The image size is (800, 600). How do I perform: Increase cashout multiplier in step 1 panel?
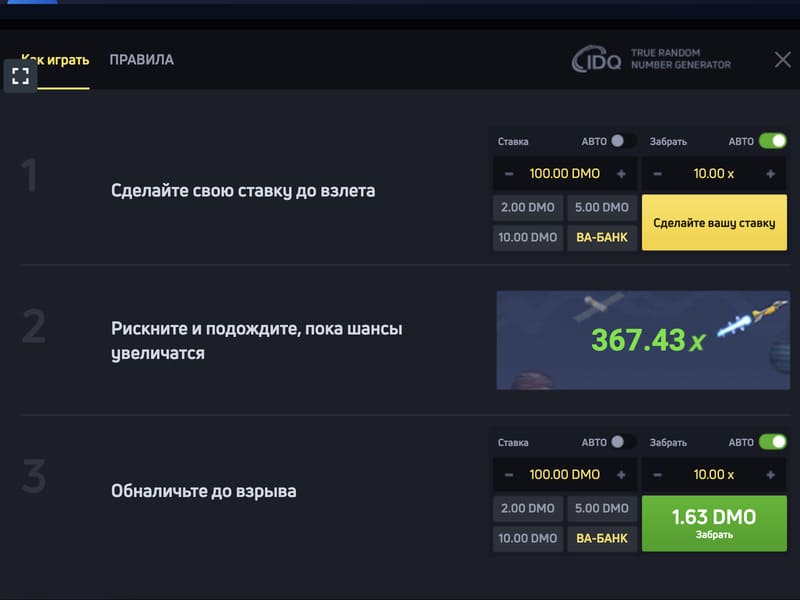(x=770, y=173)
